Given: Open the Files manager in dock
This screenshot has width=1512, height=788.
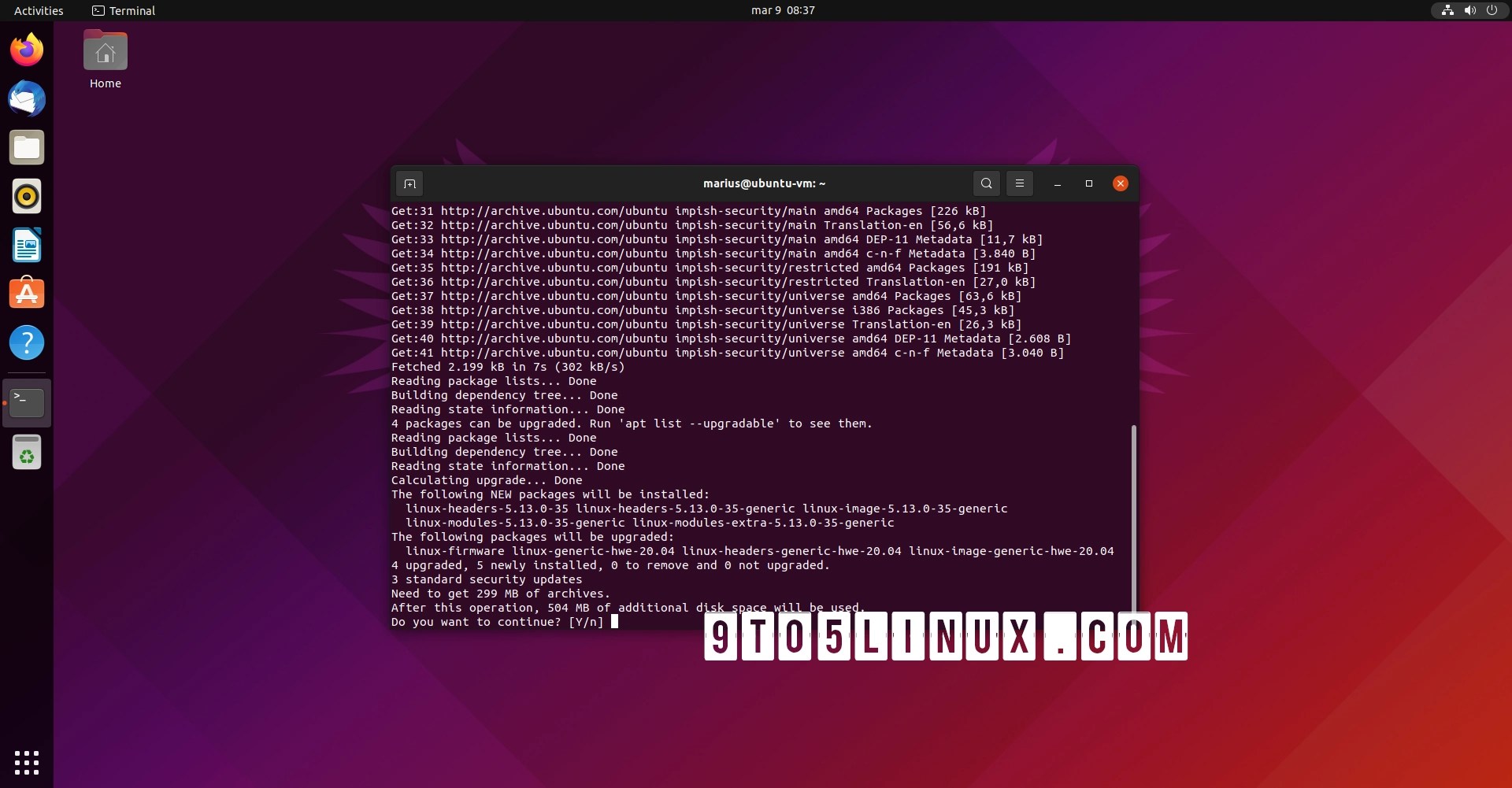Looking at the screenshot, I should [x=27, y=147].
